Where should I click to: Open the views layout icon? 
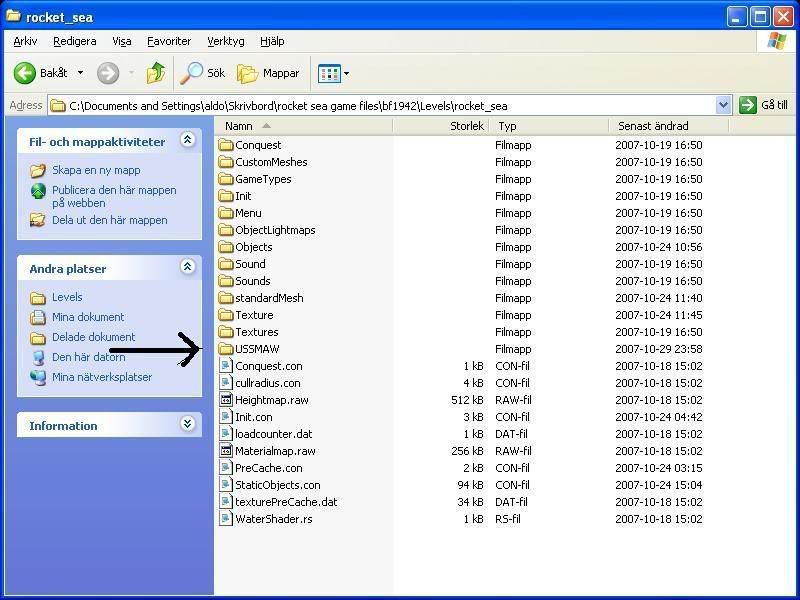(x=329, y=73)
